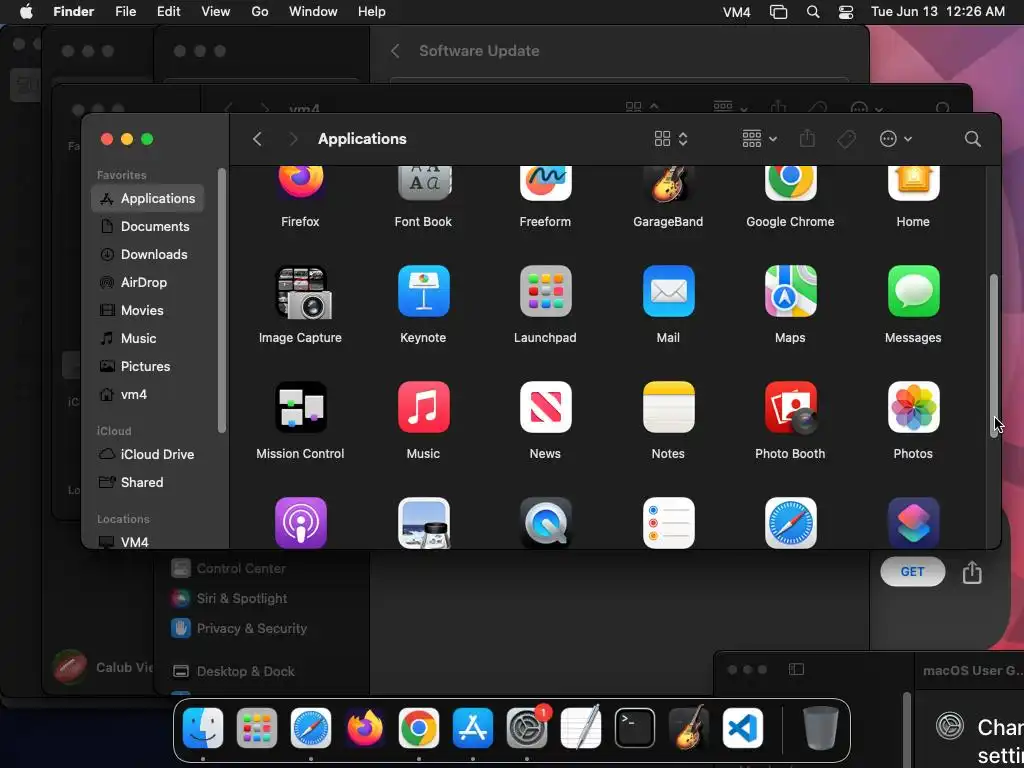Open the Finder menu in menu bar
The width and height of the screenshot is (1024, 768).
click(x=73, y=12)
